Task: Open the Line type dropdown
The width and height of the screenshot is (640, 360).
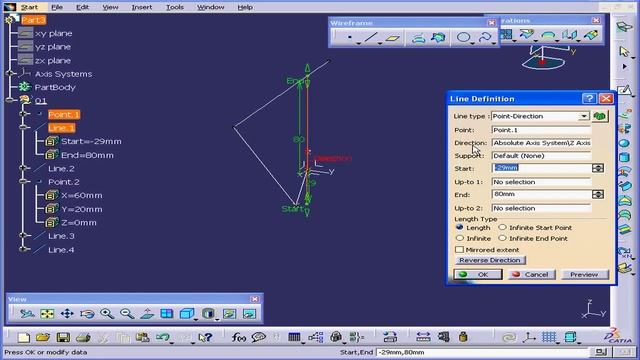Action: pyautogui.click(x=584, y=116)
